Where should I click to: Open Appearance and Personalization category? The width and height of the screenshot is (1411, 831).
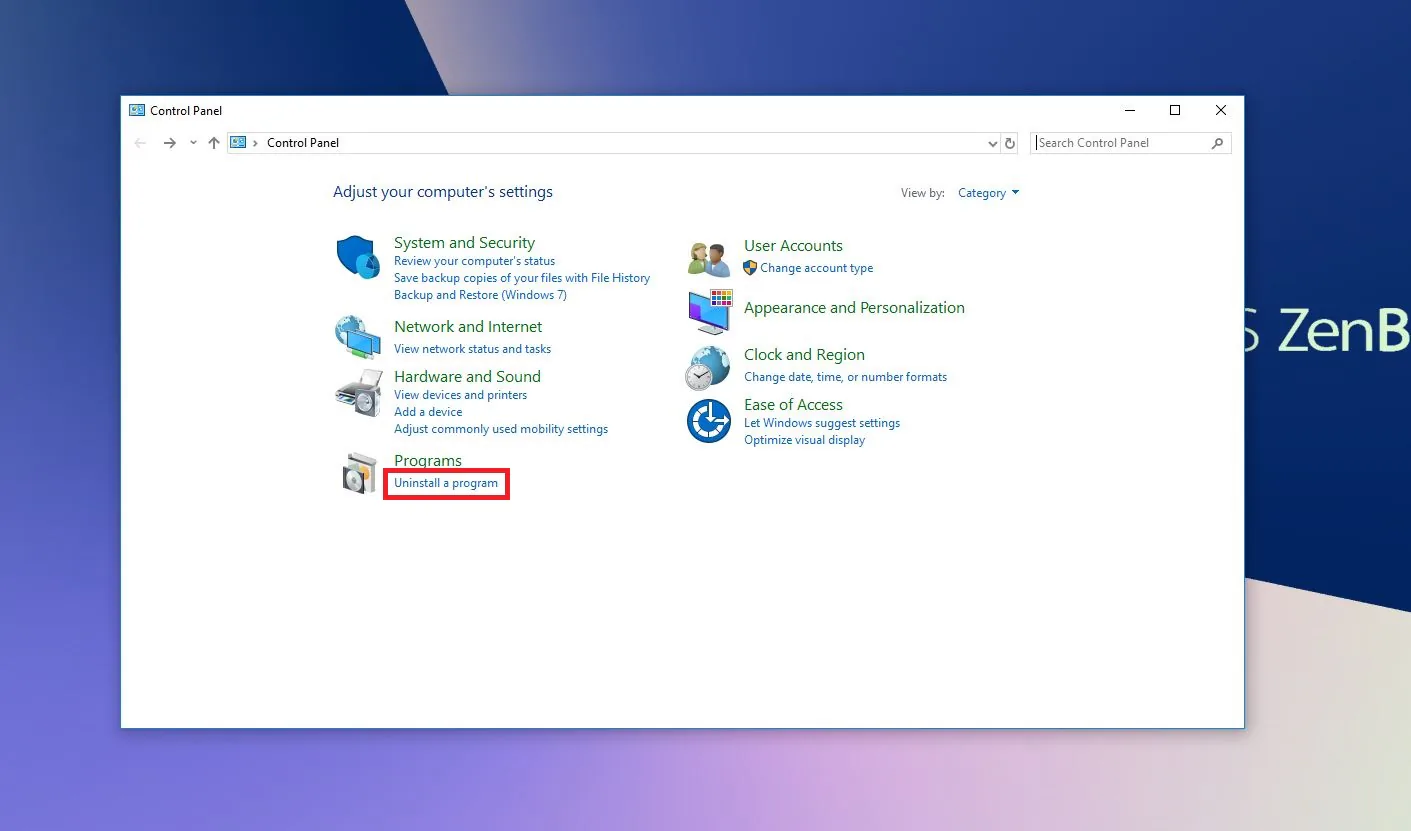click(x=854, y=308)
